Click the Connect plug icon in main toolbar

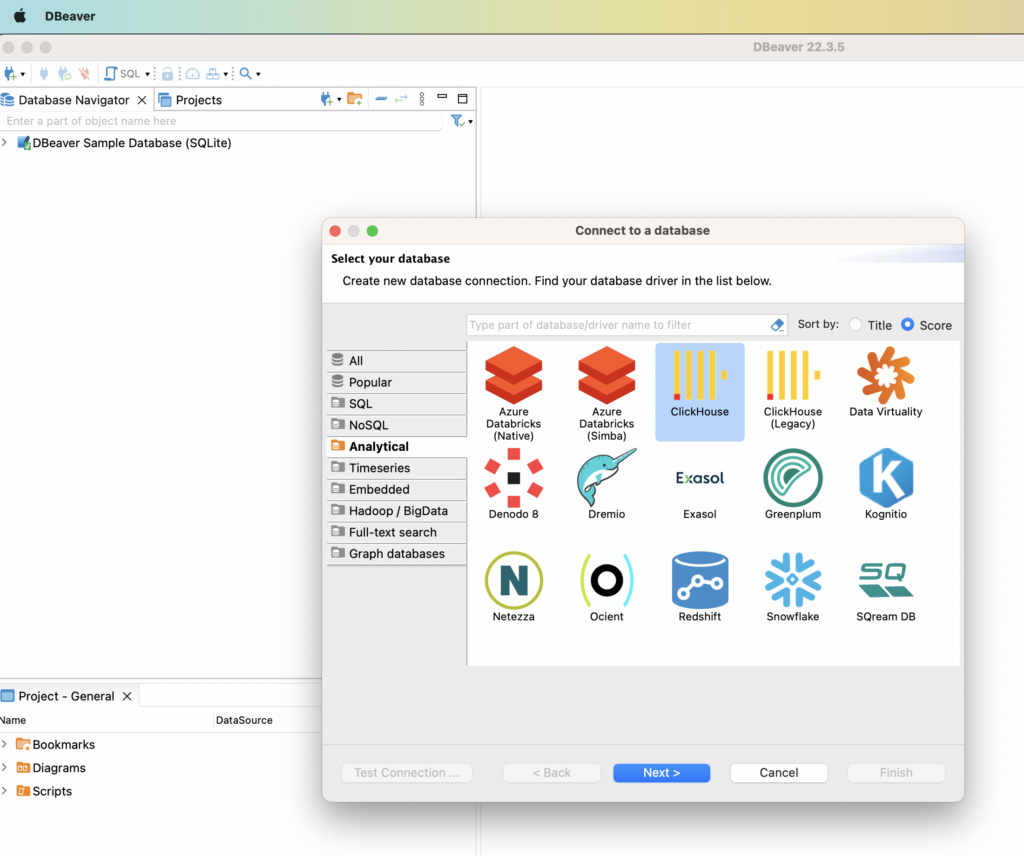(44, 74)
